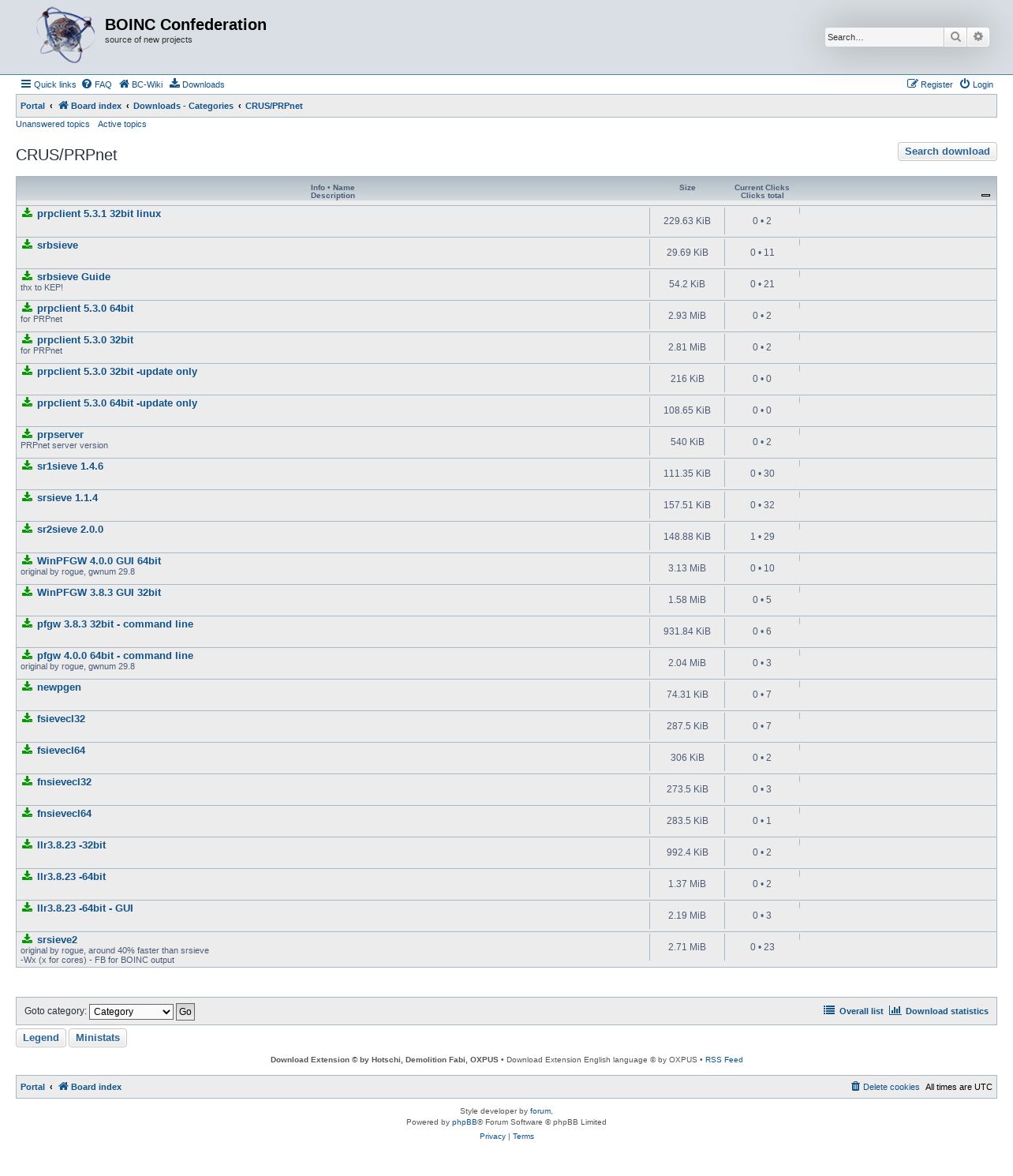
Task: Collapse the download table with the minus toggle
Action: tap(985, 195)
